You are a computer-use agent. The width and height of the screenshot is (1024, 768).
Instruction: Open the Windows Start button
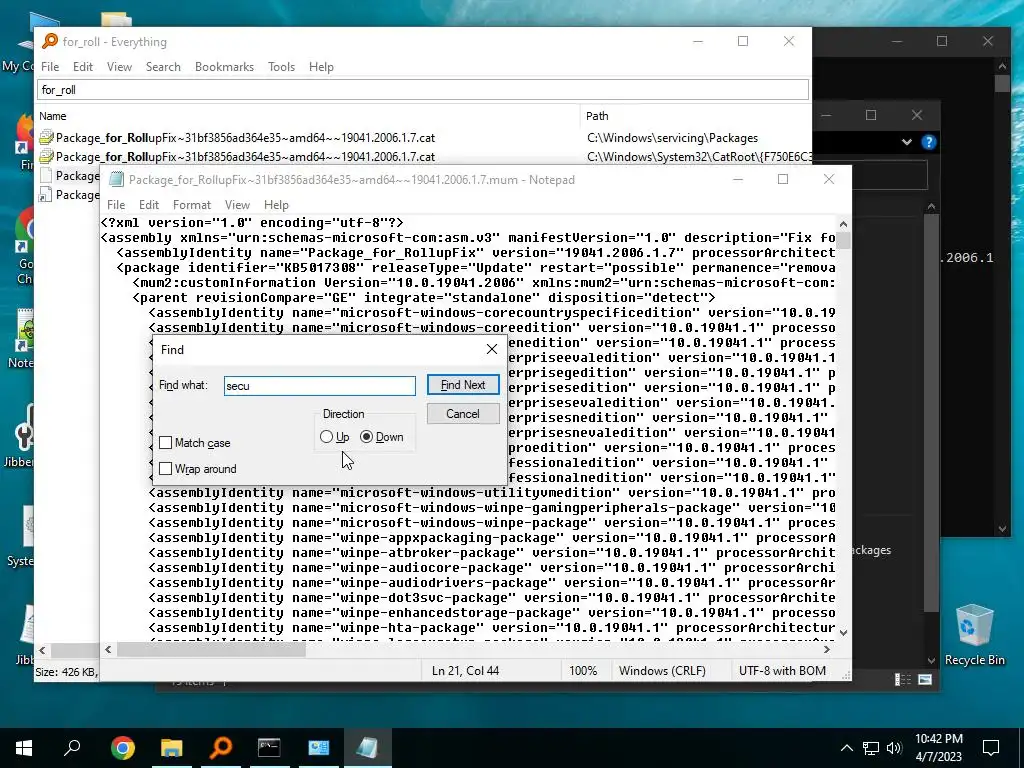pyautogui.click(x=24, y=747)
